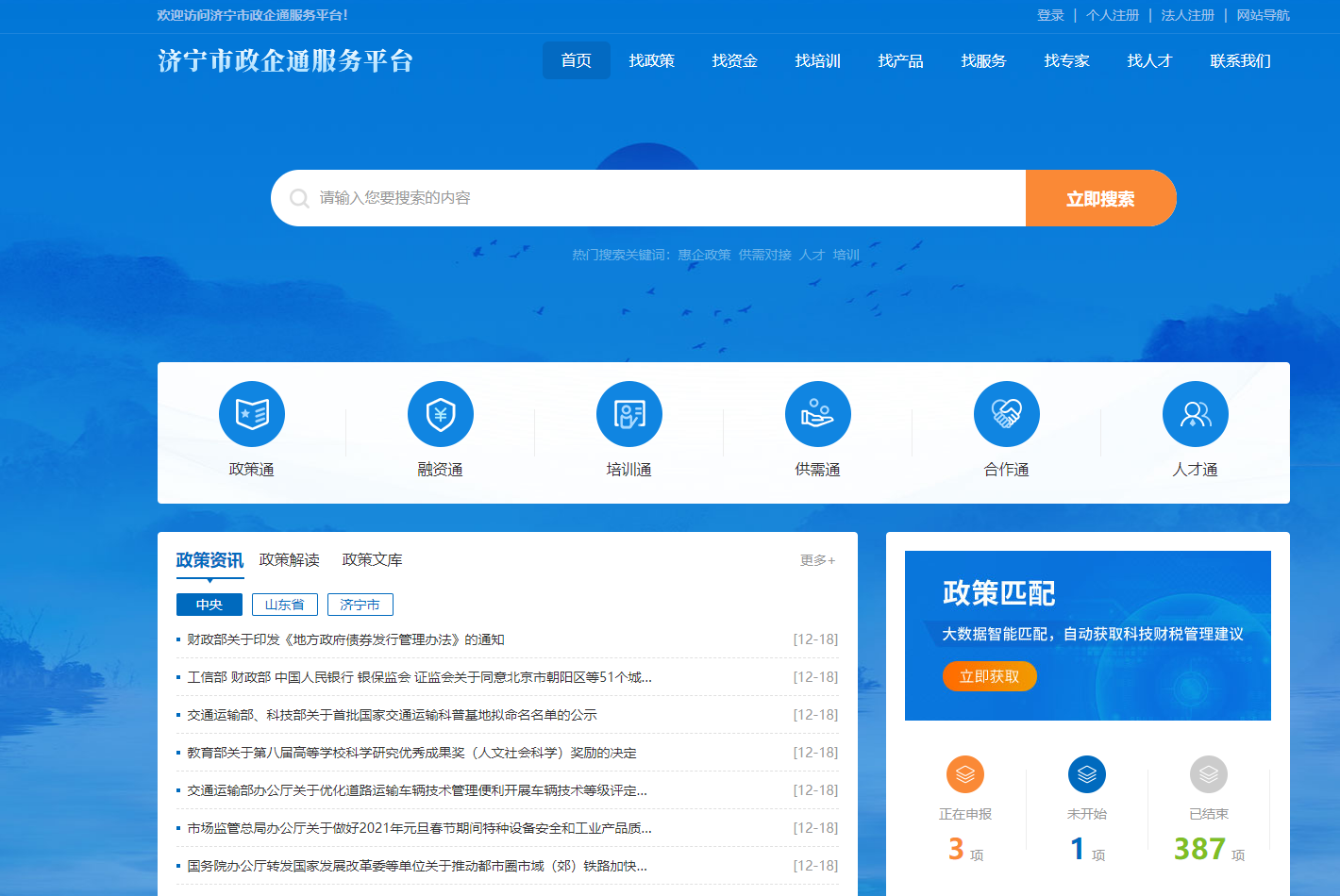Switch to the 政策文库 tab
Screen dimensions: 1340x896
(373, 560)
